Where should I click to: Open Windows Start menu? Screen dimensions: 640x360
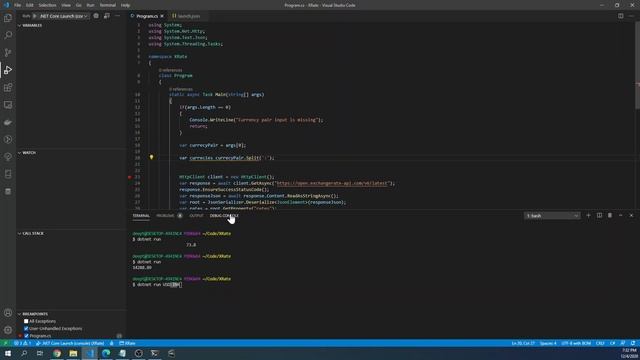[x=8, y=353]
